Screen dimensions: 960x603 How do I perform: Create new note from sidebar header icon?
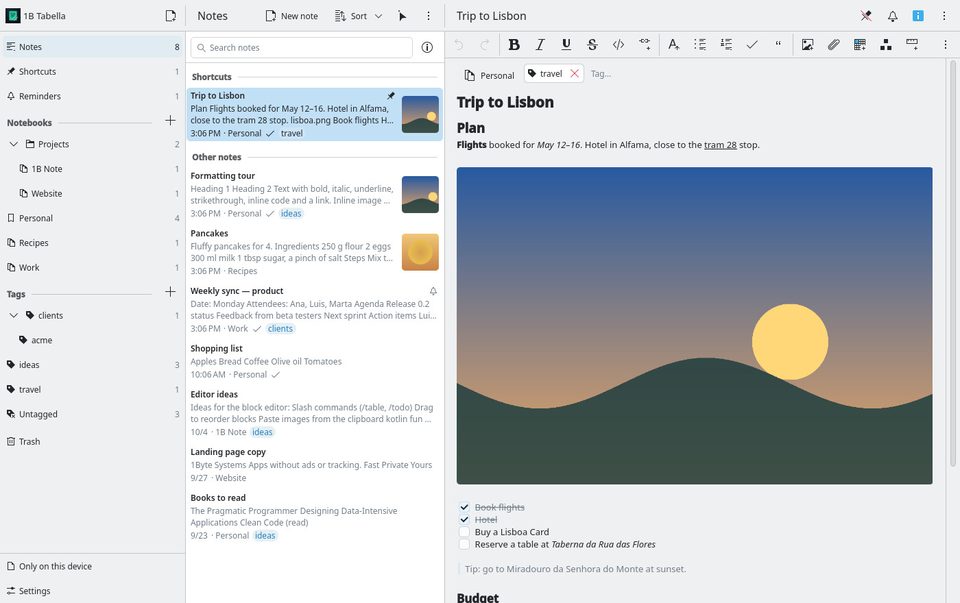tap(171, 16)
